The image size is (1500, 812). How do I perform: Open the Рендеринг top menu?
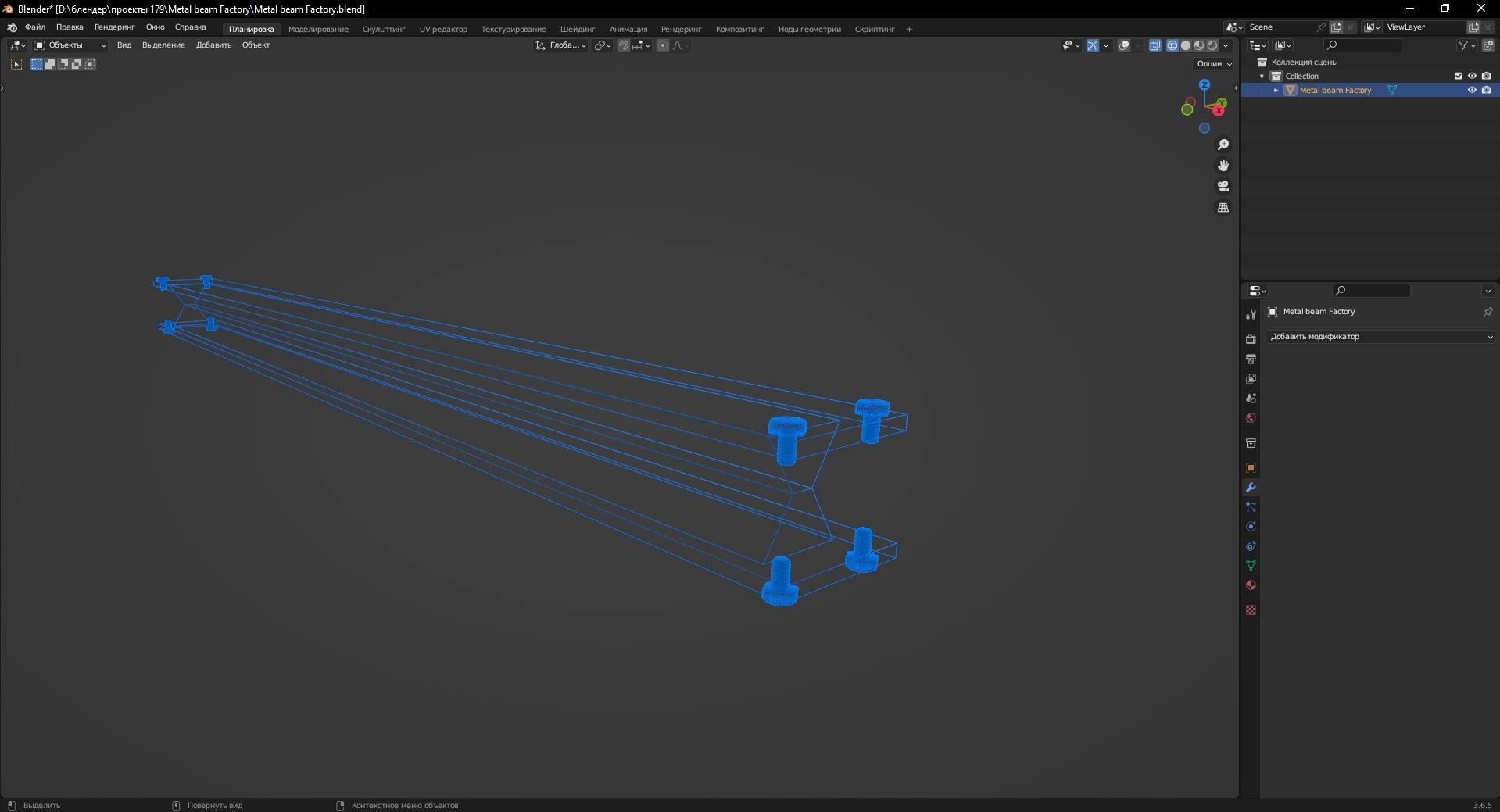[x=114, y=27]
